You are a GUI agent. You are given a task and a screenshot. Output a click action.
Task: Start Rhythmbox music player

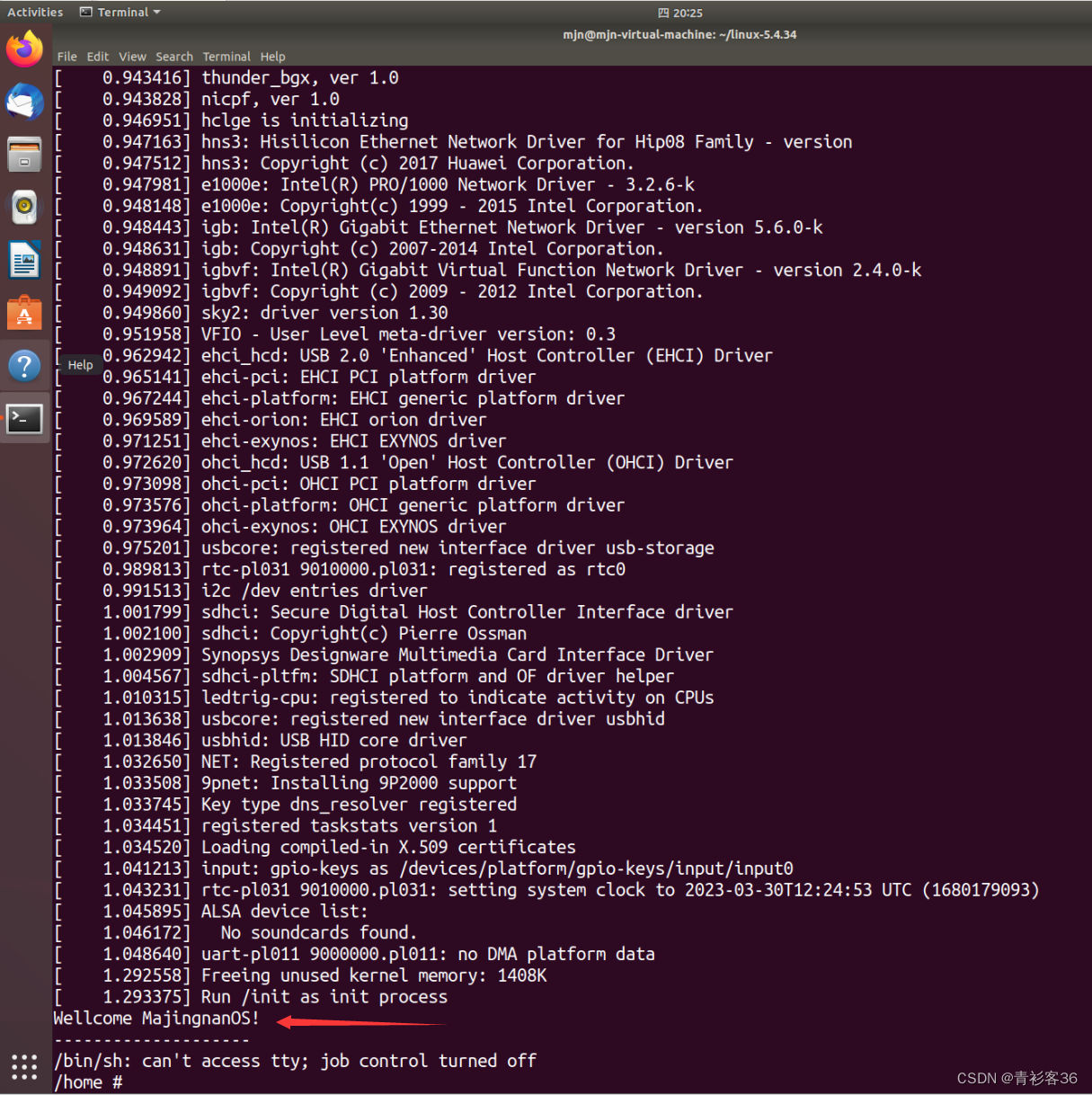24,206
